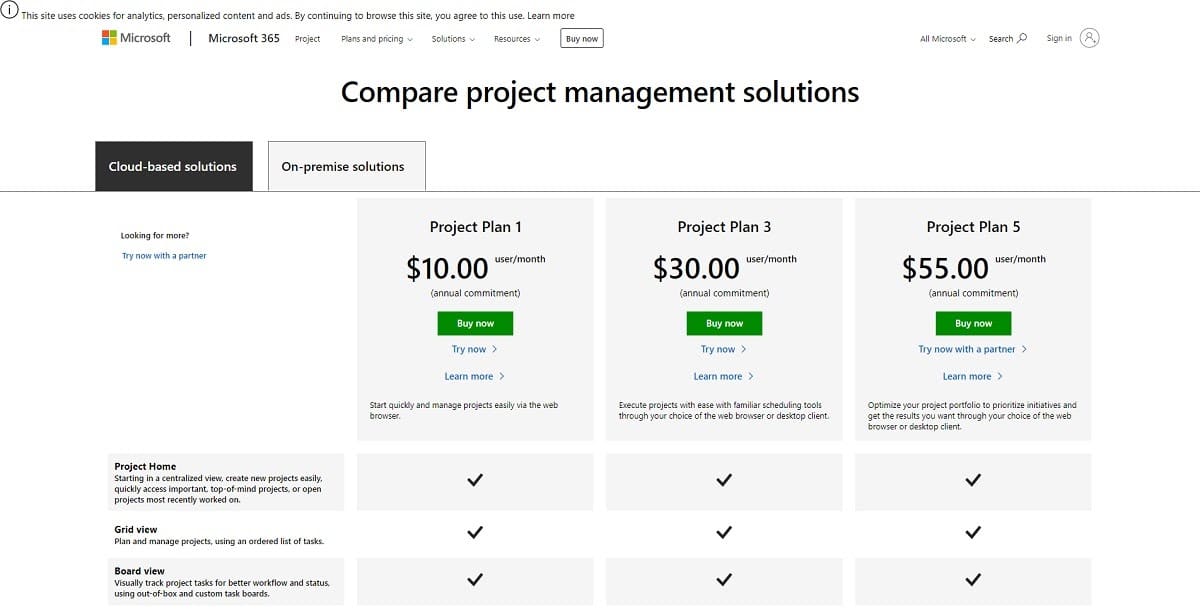Buy Project Plan 5 now
The height and width of the screenshot is (611, 1200).
coord(973,322)
